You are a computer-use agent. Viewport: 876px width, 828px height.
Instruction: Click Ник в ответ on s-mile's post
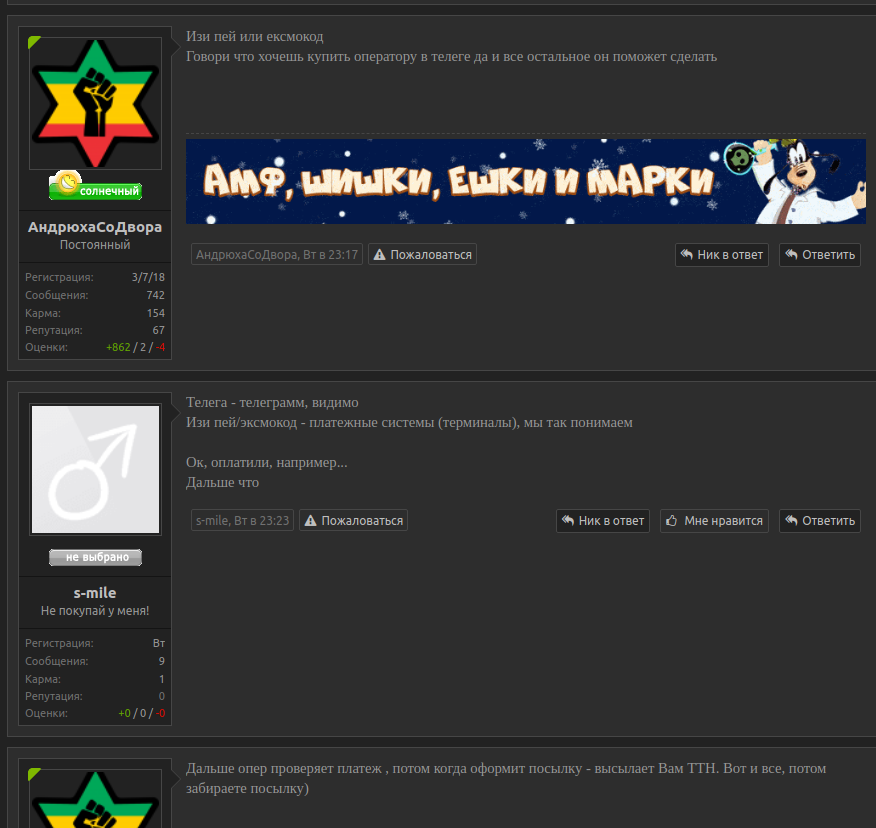(603, 521)
